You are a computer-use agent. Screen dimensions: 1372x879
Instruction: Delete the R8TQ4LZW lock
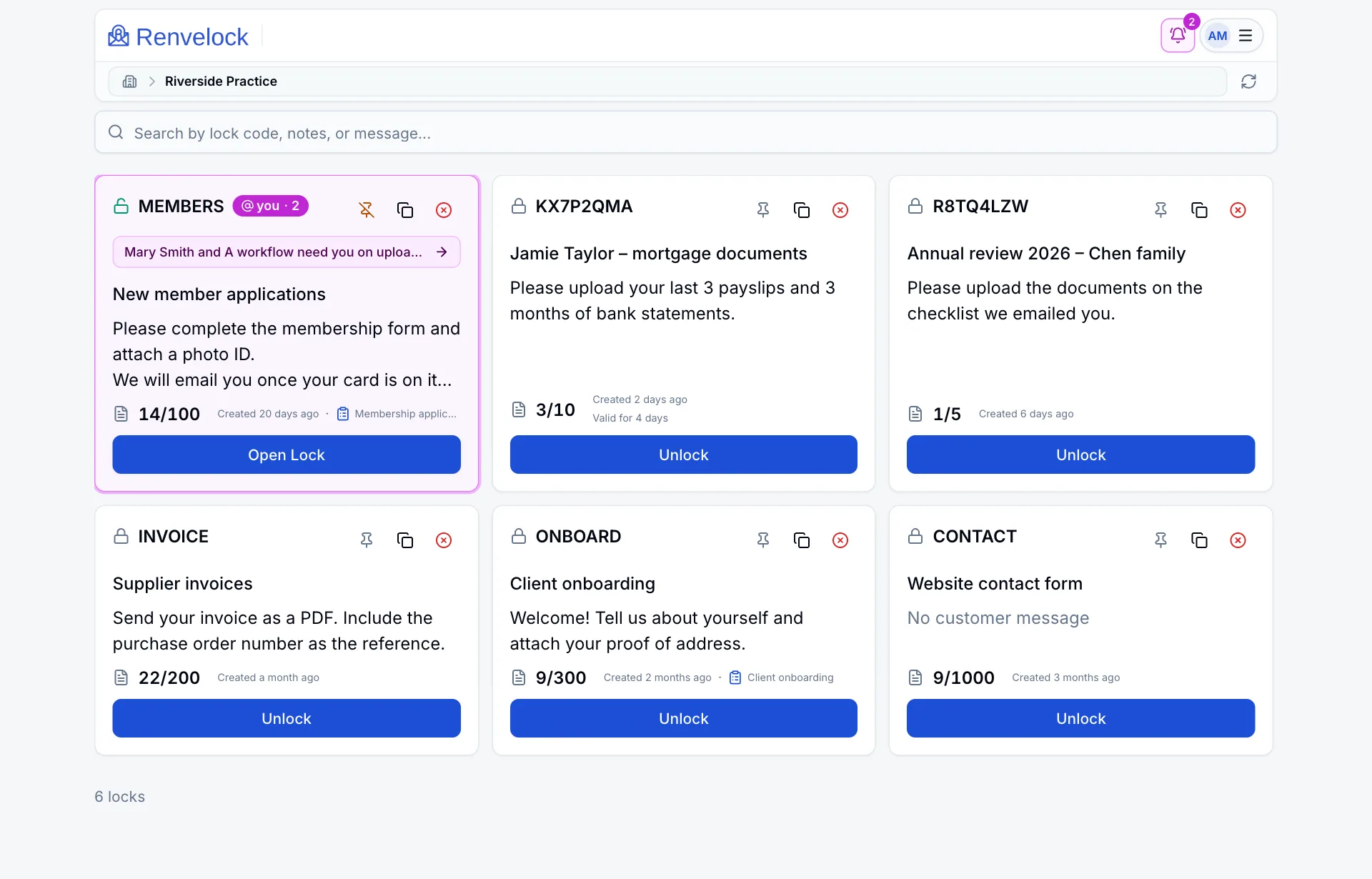coord(1238,210)
